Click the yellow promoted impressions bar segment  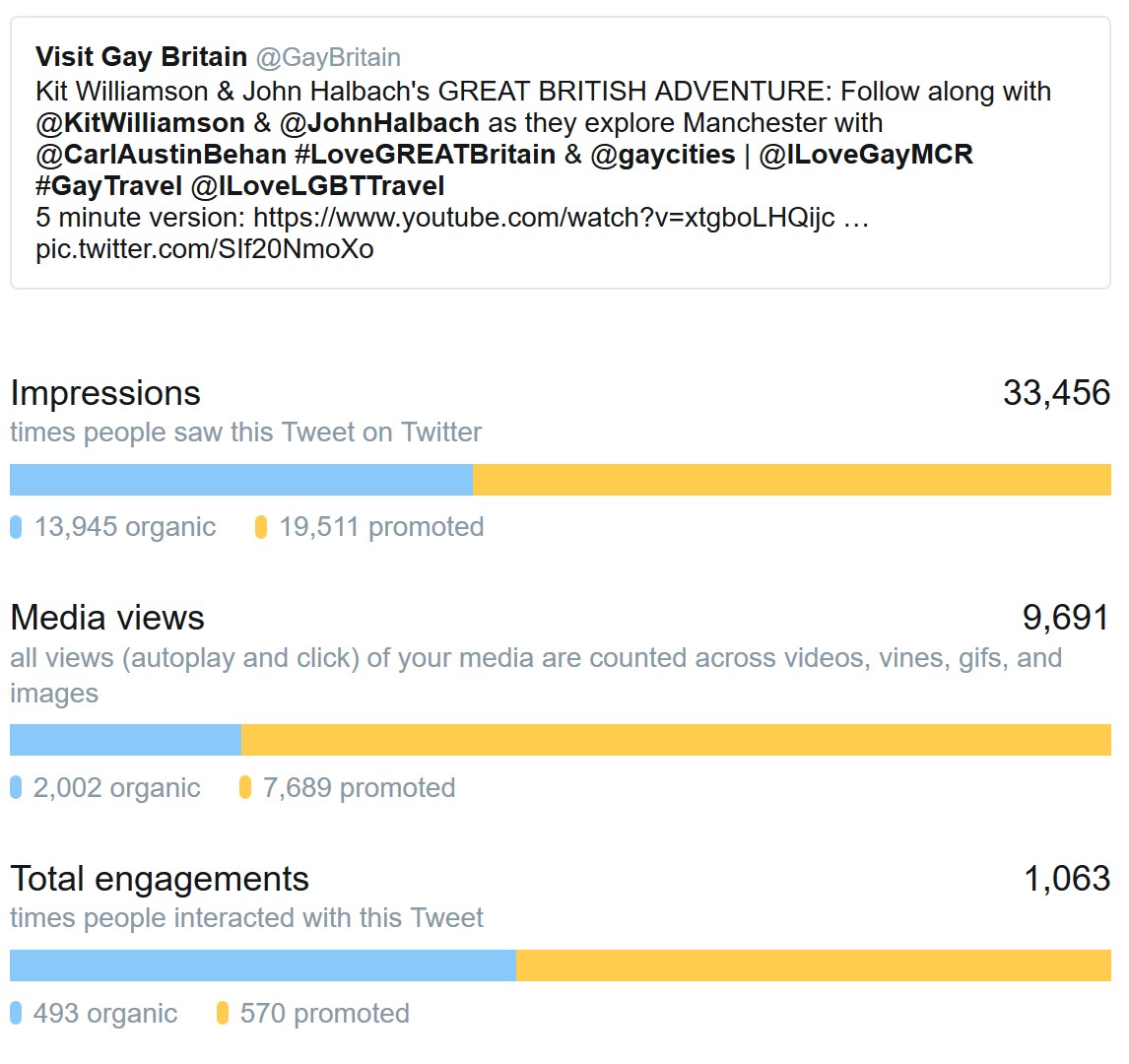tap(792, 480)
